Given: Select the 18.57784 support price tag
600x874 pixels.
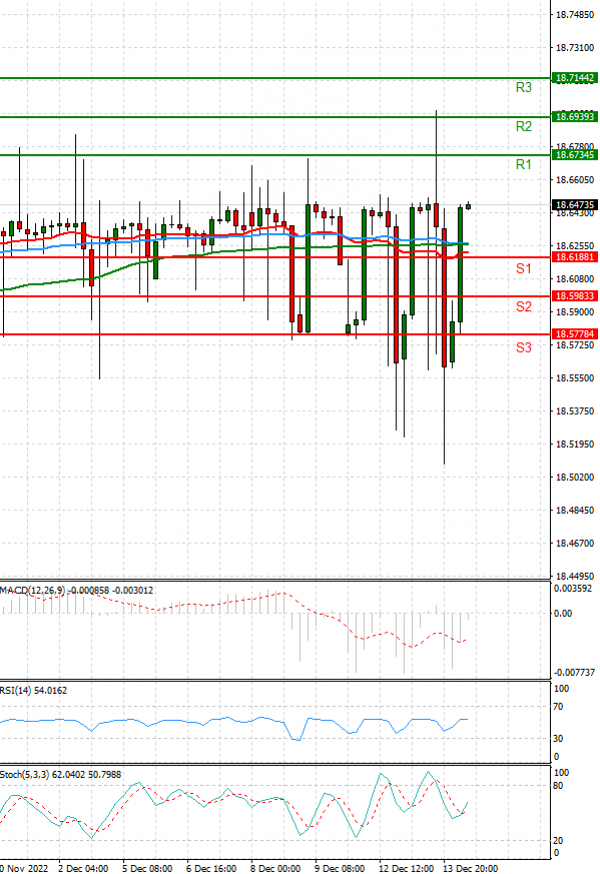Looking at the screenshot, I should [575, 334].
